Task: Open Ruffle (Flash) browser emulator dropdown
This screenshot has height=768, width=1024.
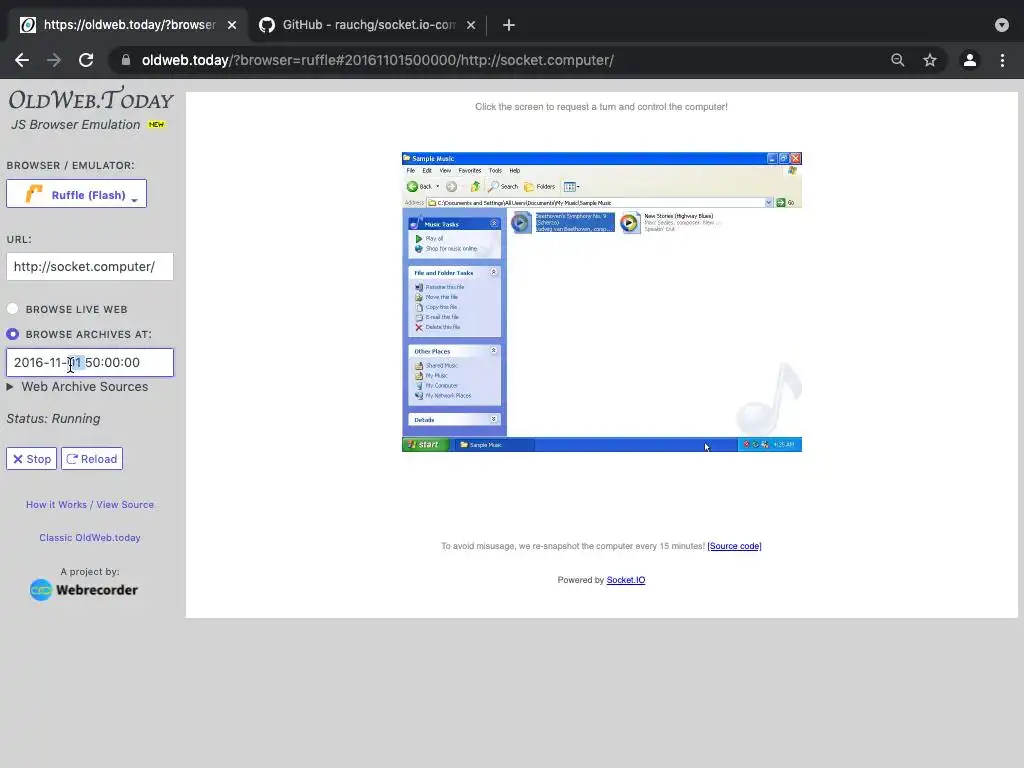Action: click(x=76, y=194)
